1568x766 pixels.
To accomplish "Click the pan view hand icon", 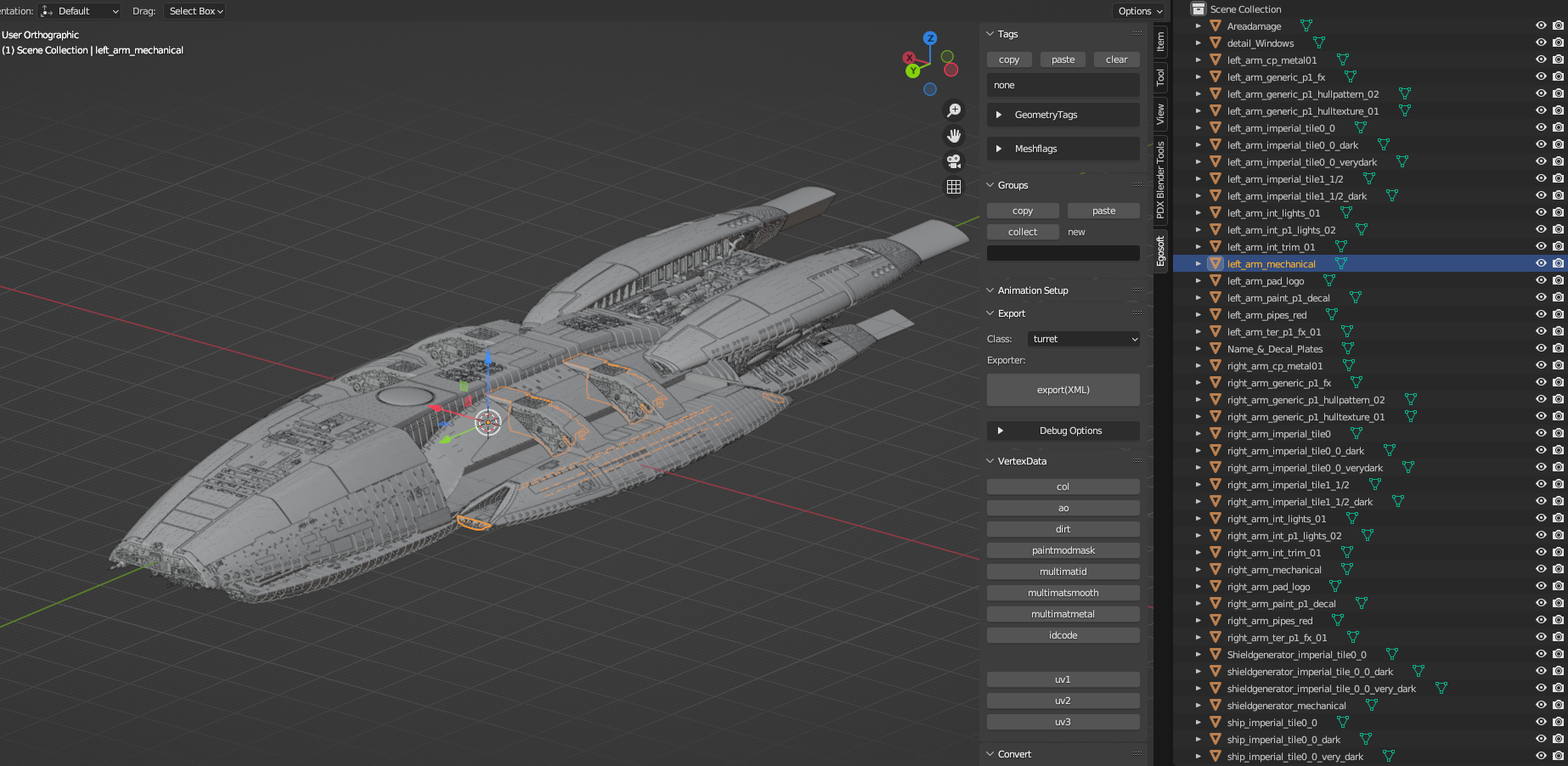I will point(954,136).
